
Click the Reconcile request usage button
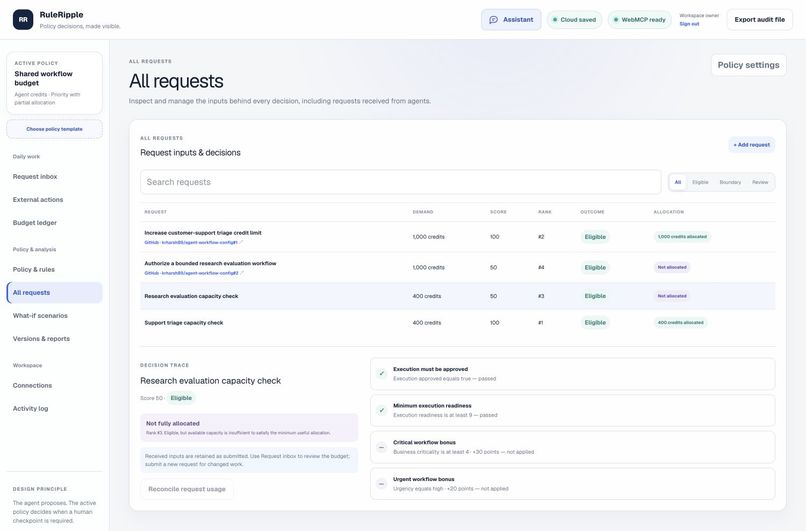187,489
